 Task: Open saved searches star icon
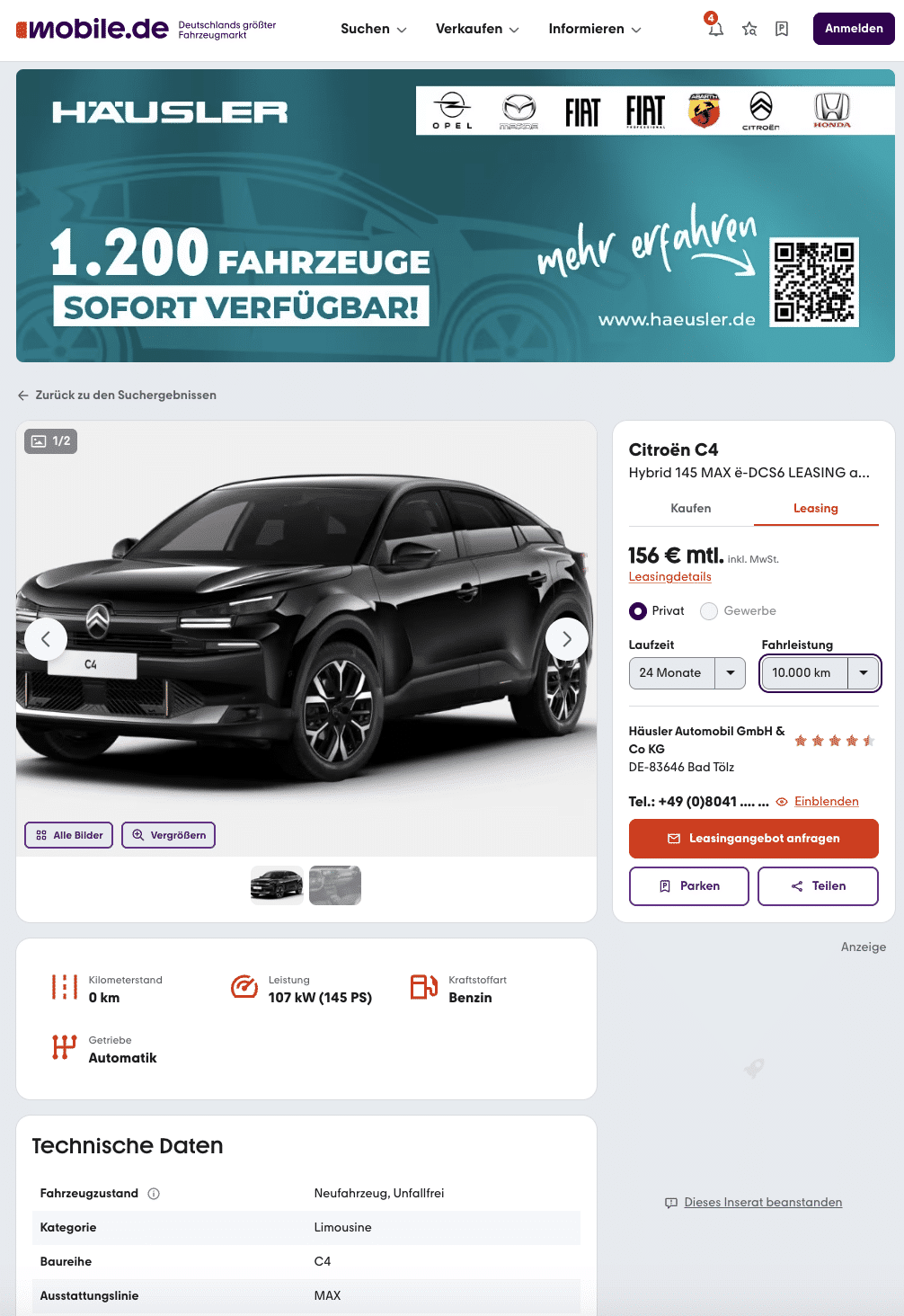point(749,29)
